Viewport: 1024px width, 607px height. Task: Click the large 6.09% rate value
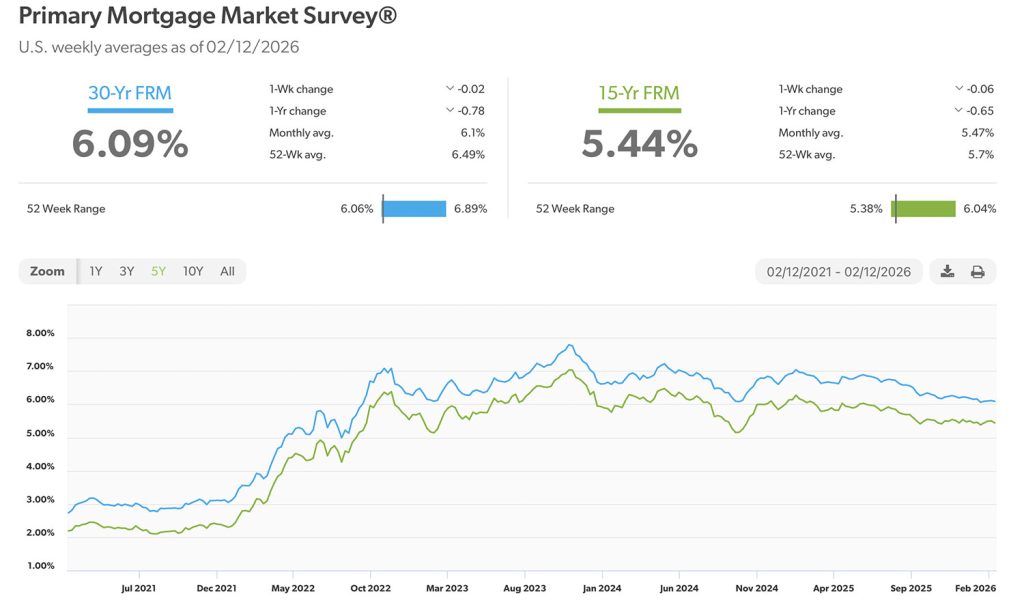[x=130, y=144]
